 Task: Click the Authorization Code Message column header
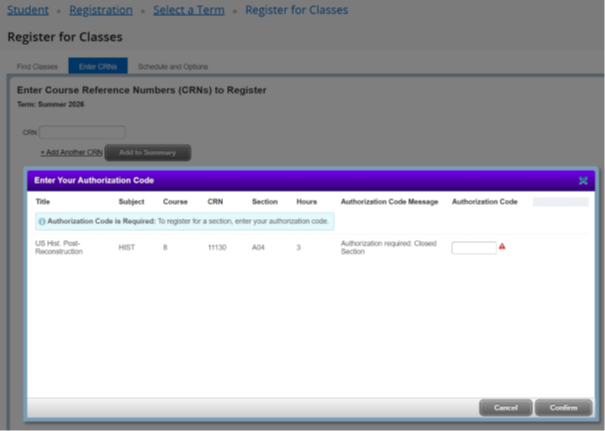click(x=389, y=202)
